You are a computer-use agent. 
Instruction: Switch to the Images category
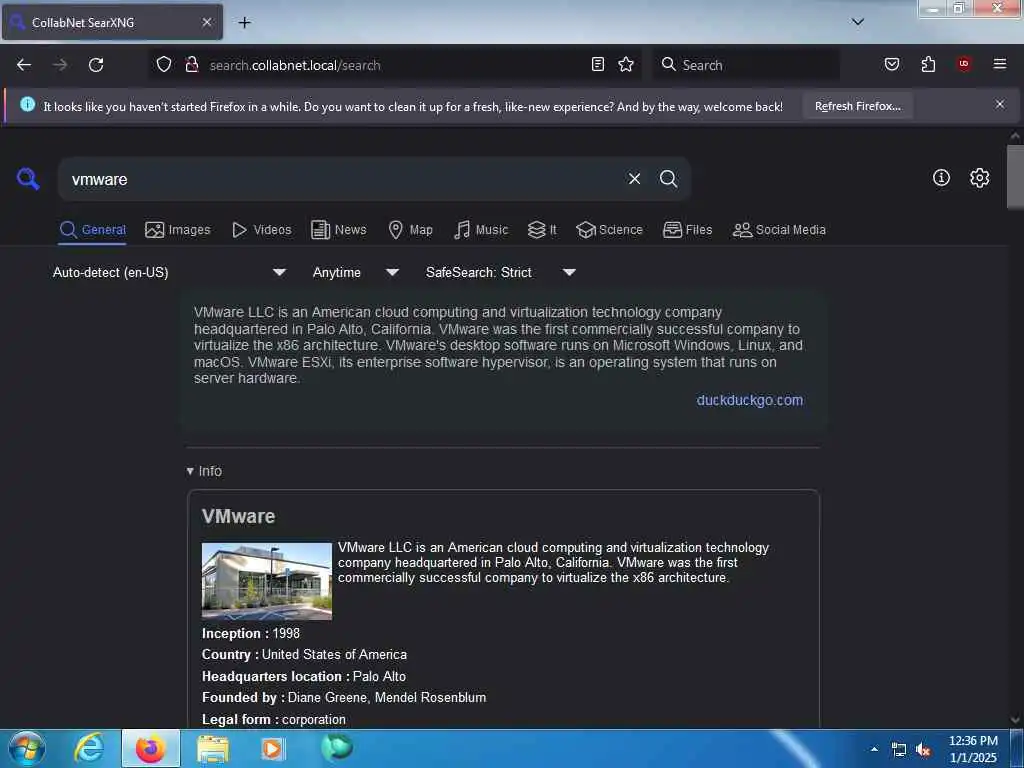pos(178,230)
